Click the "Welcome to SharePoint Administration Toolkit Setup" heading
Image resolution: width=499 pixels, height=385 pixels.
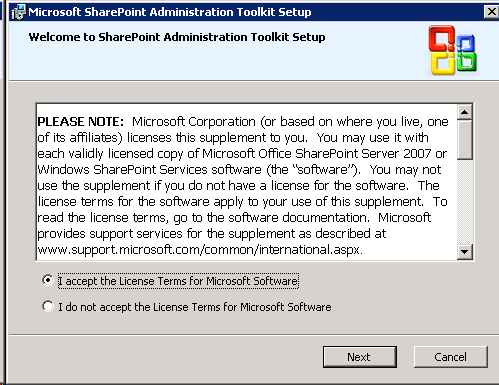[x=177, y=37]
